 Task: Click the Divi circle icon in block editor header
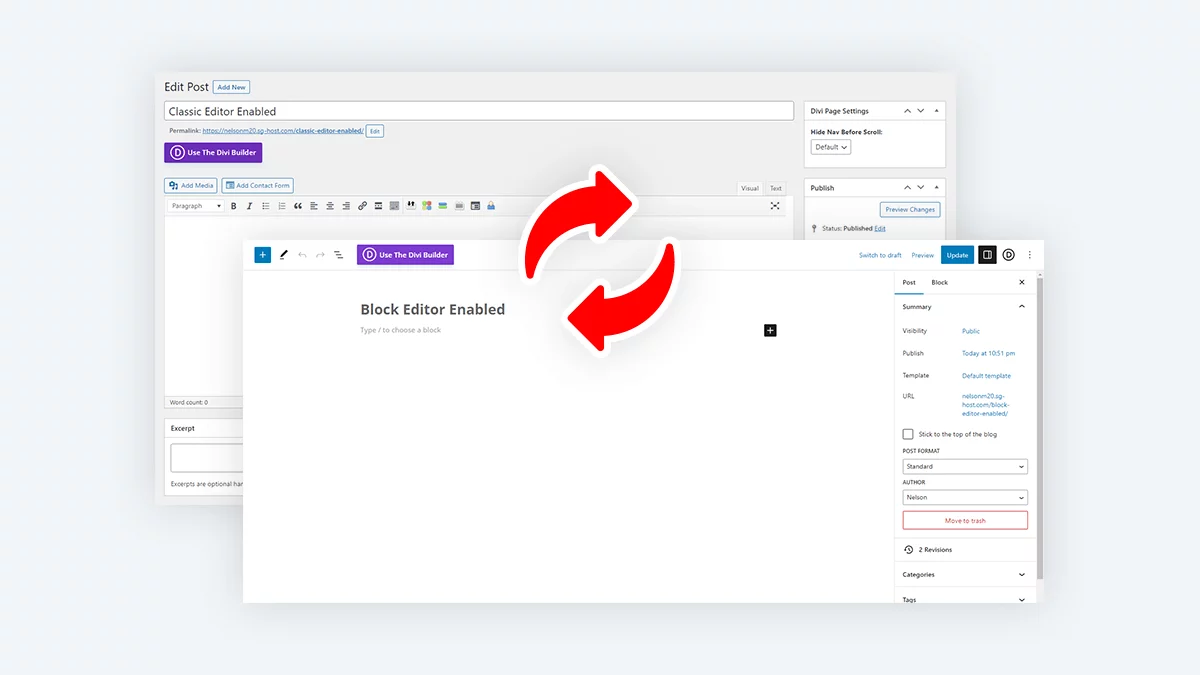1009,255
